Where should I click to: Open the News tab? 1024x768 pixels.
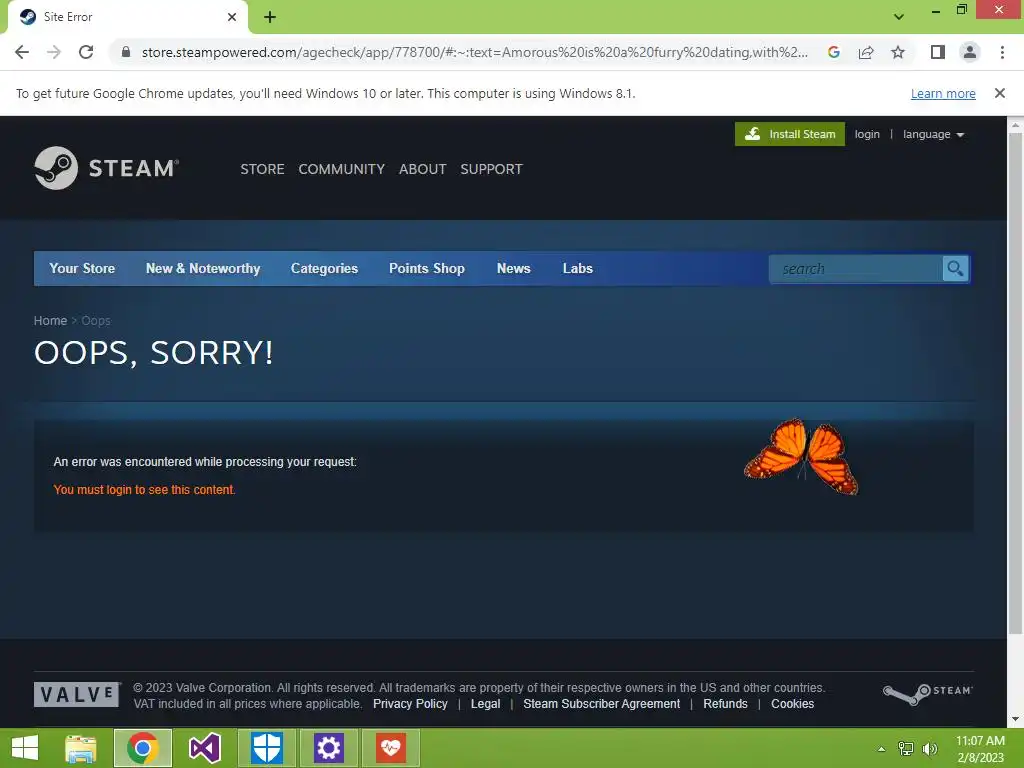[513, 268]
